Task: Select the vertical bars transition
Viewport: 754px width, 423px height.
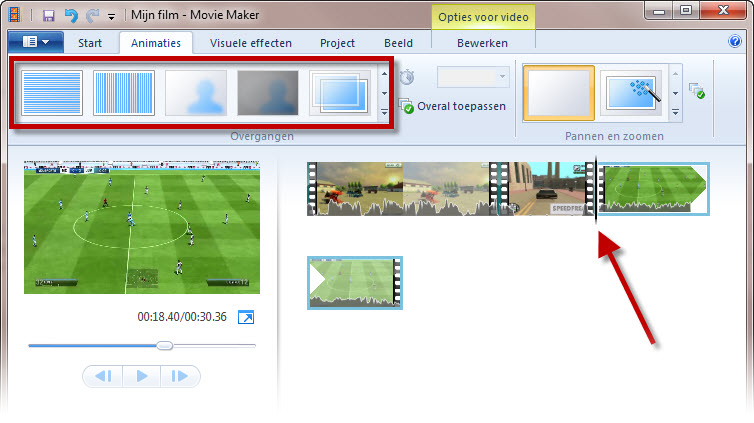Action: (x=124, y=93)
